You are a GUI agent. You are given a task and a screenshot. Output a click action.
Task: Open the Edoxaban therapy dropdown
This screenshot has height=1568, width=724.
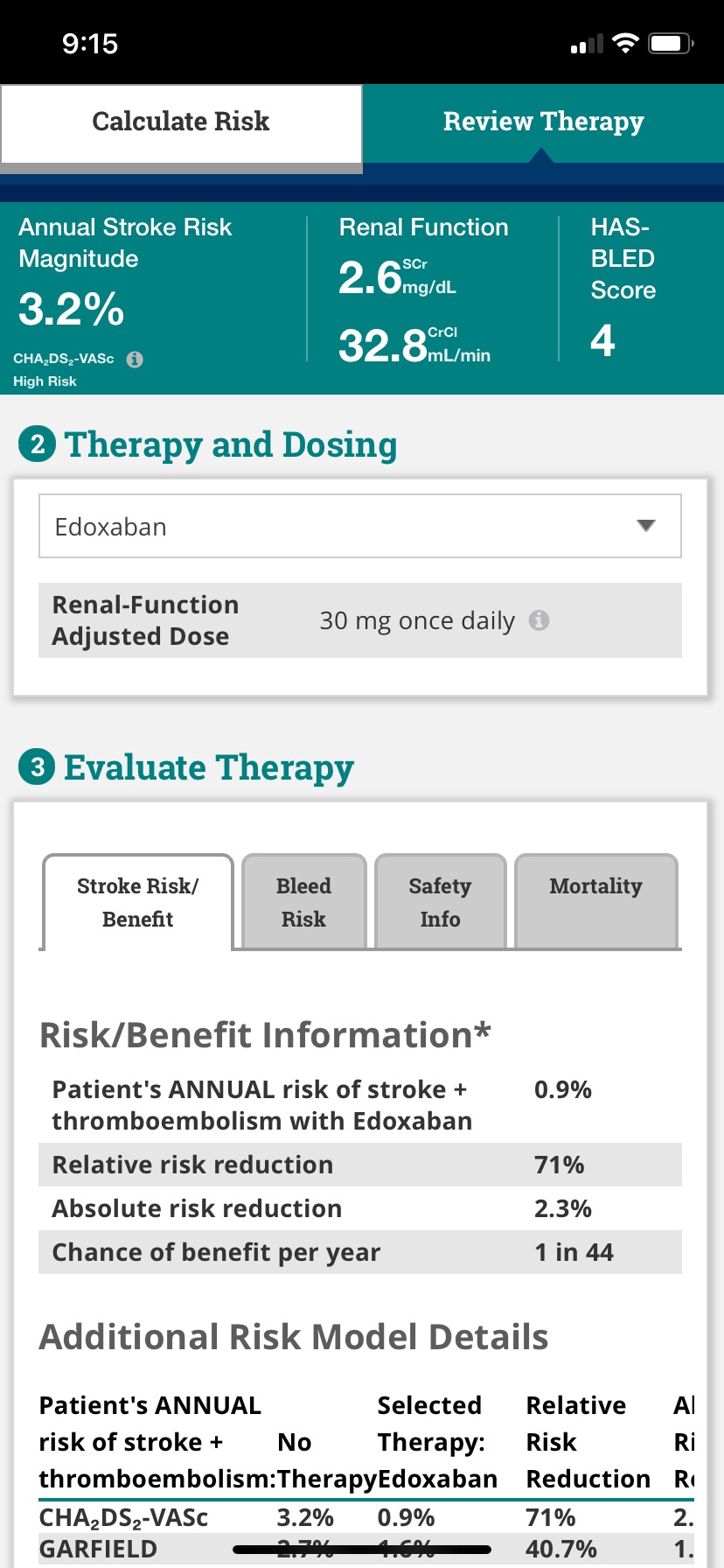359,526
